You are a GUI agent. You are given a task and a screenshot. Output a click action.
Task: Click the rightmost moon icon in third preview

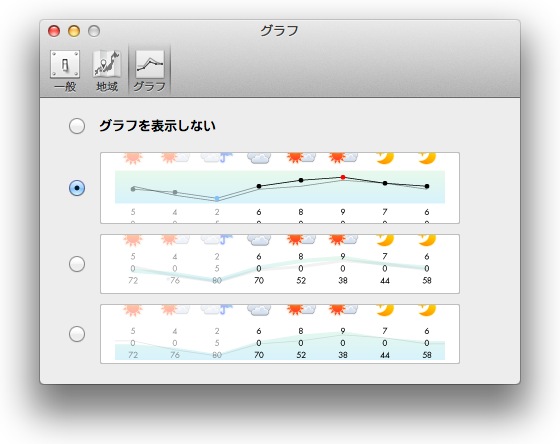pyautogui.click(x=427, y=310)
